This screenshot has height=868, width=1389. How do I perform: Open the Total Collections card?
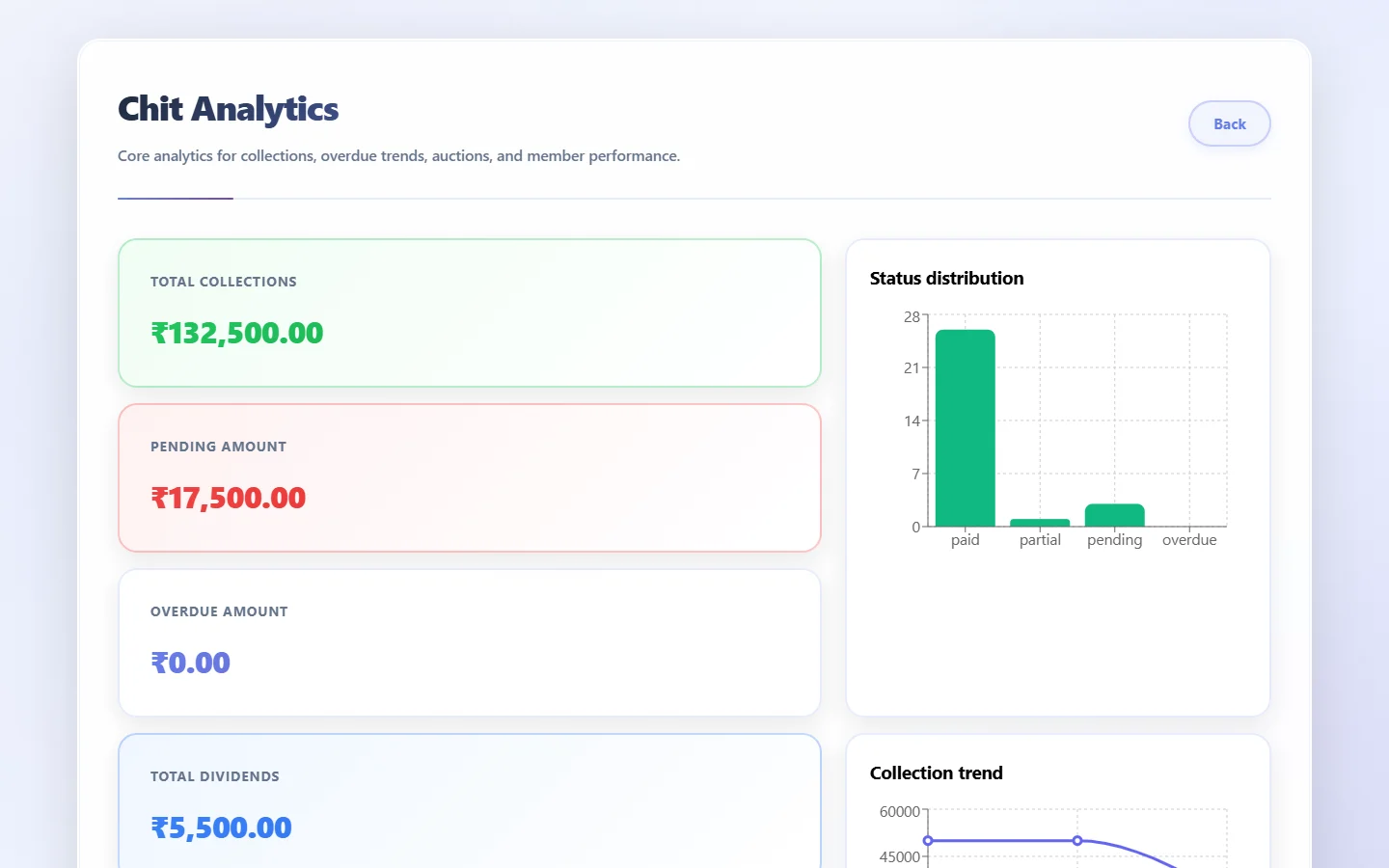[x=470, y=313]
